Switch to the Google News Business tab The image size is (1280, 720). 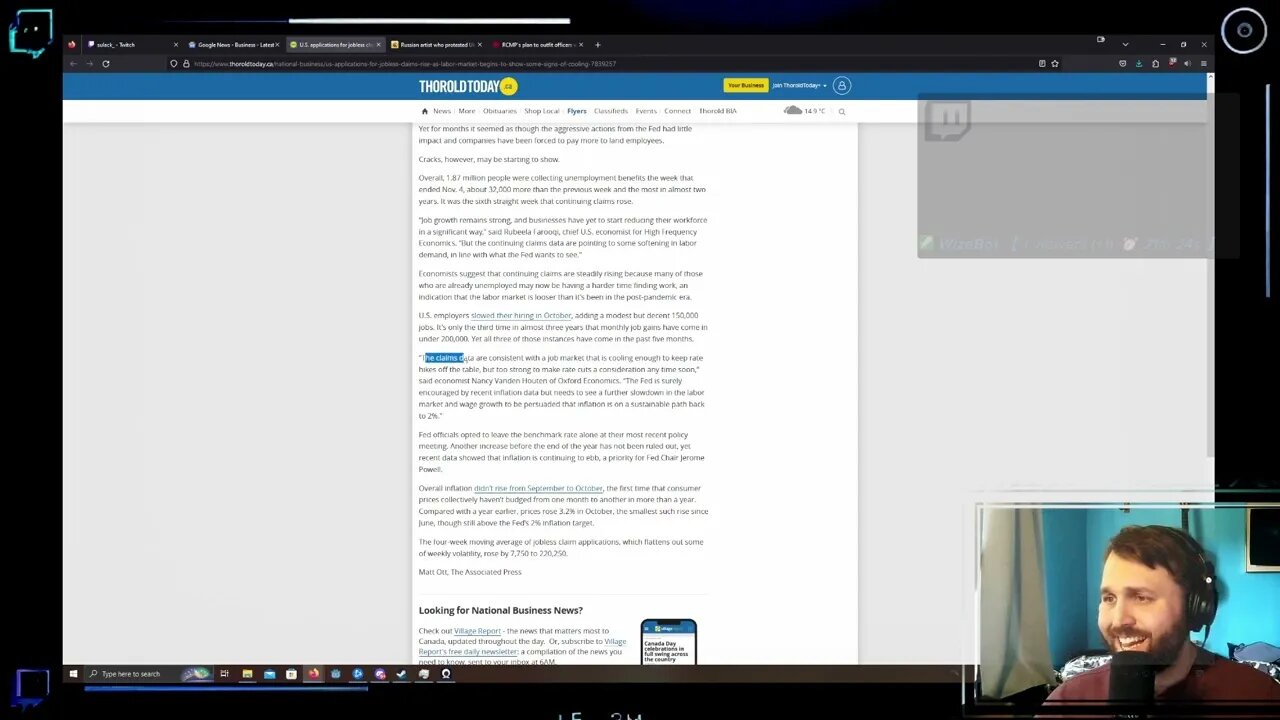pyautogui.click(x=233, y=44)
